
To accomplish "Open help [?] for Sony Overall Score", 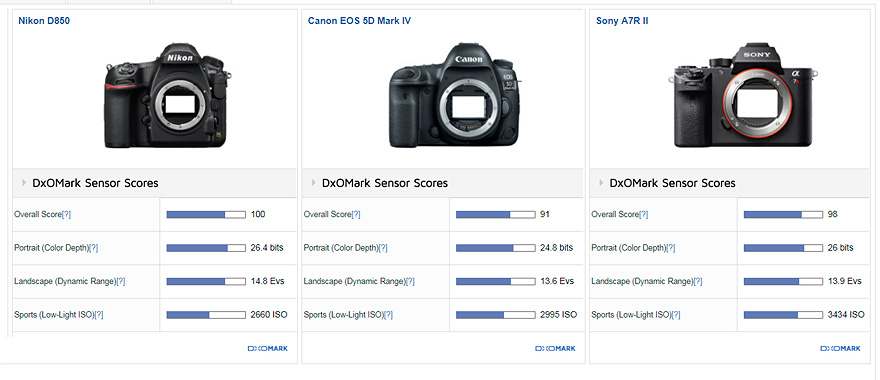I will coord(643,214).
